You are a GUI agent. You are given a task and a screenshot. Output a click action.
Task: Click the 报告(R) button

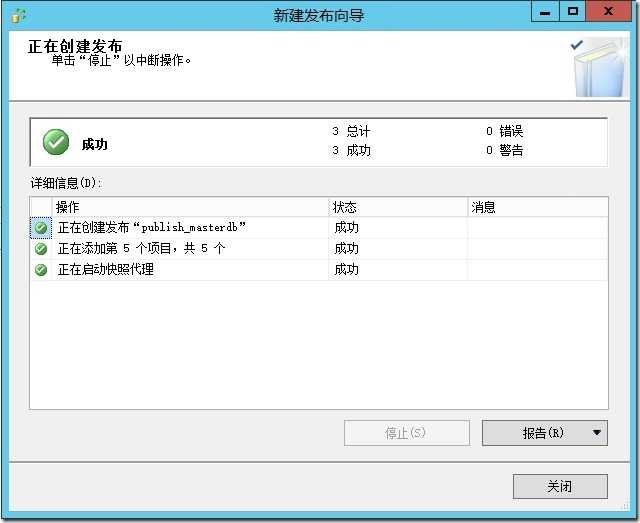(x=544, y=433)
